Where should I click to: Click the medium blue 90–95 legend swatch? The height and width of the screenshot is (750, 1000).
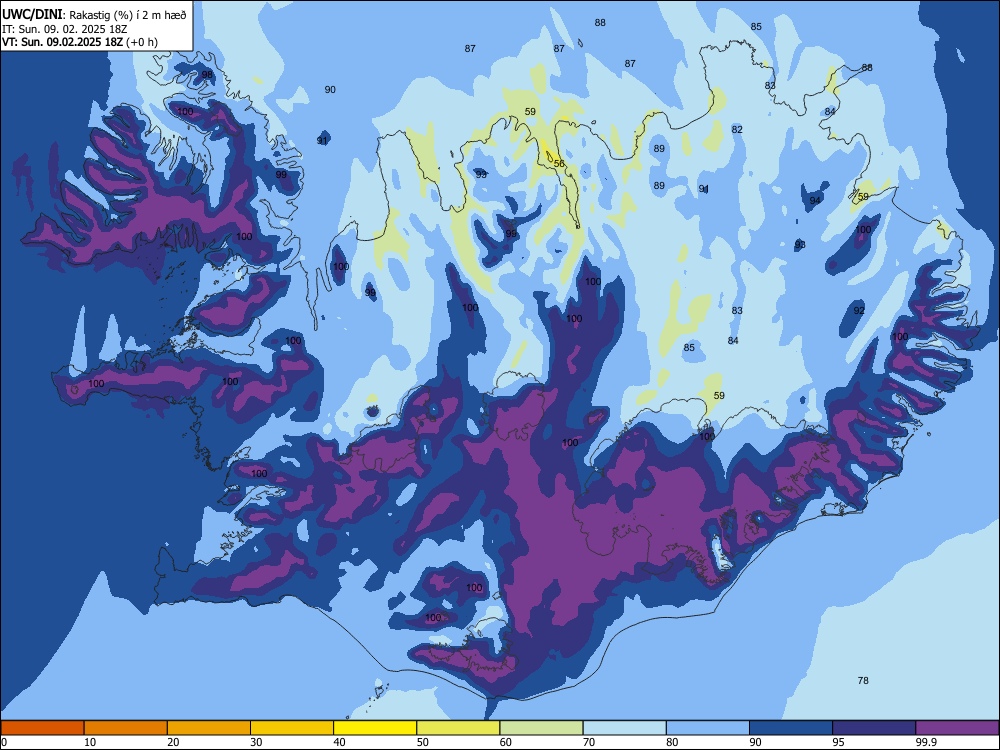pos(791,728)
